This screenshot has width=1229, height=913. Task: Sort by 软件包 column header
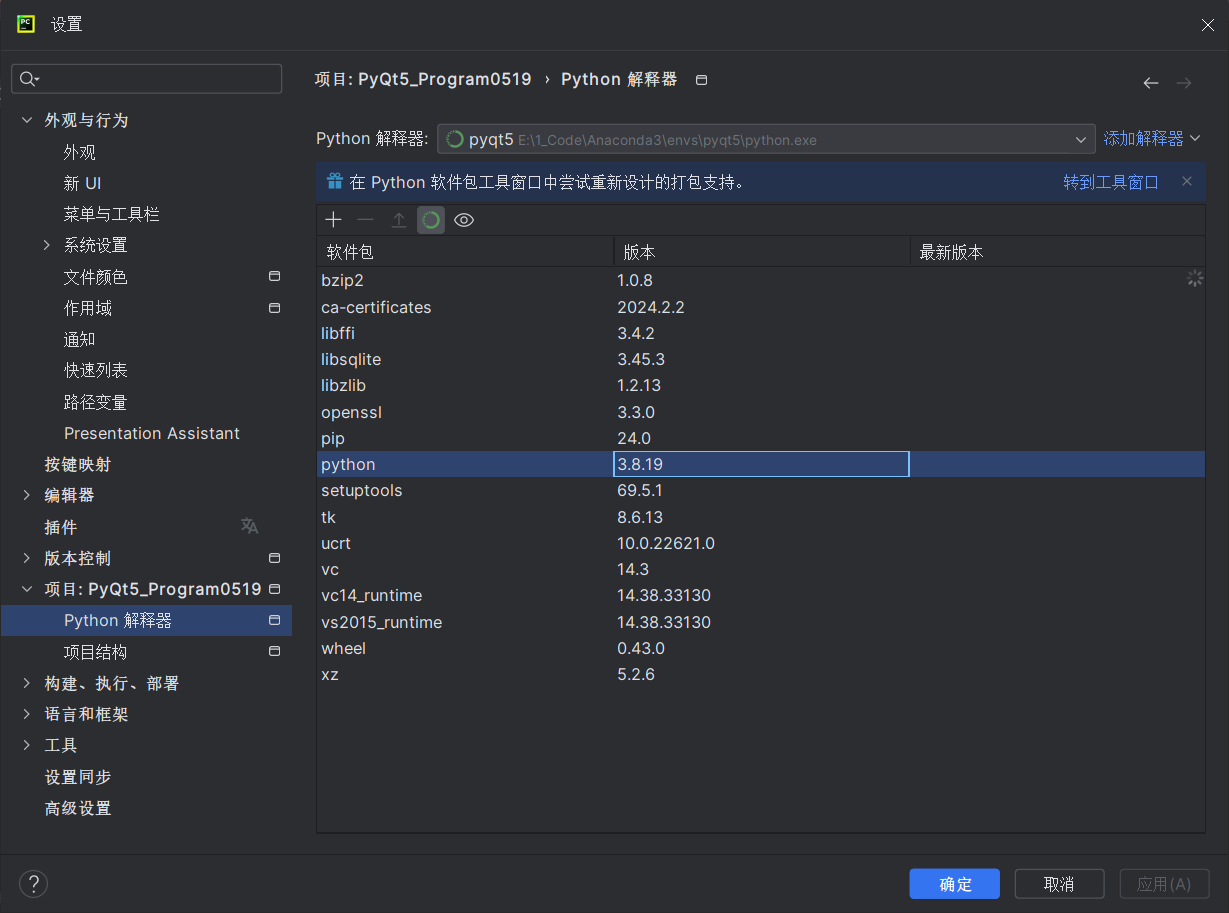pyautogui.click(x=465, y=252)
